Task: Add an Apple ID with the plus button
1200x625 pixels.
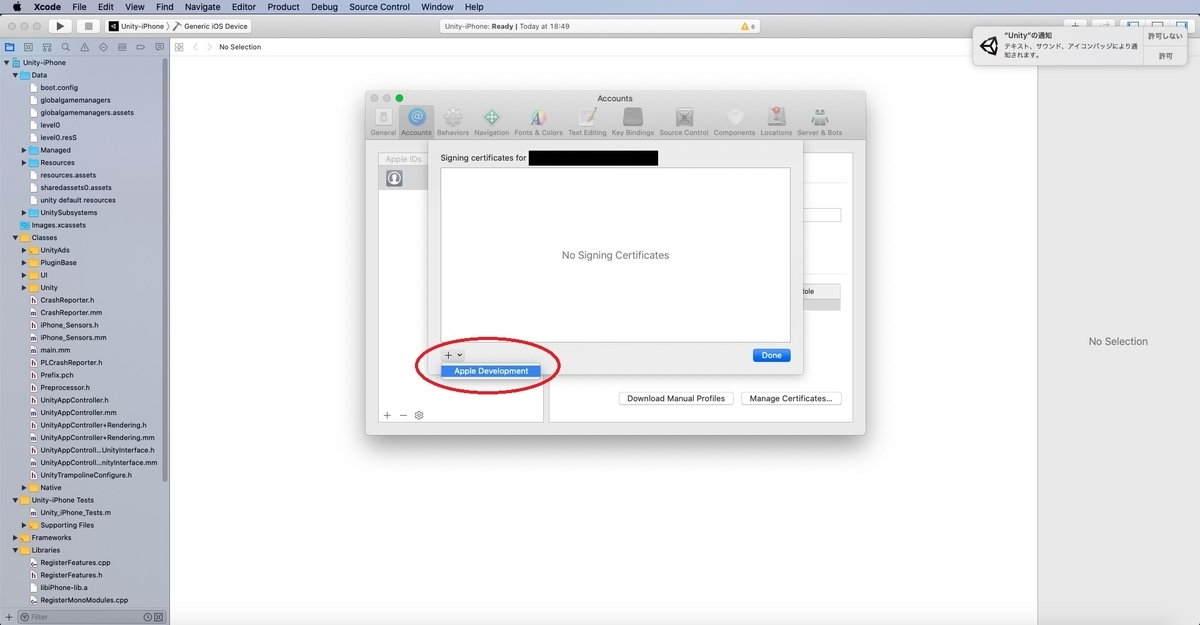Action: tap(387, 415)
